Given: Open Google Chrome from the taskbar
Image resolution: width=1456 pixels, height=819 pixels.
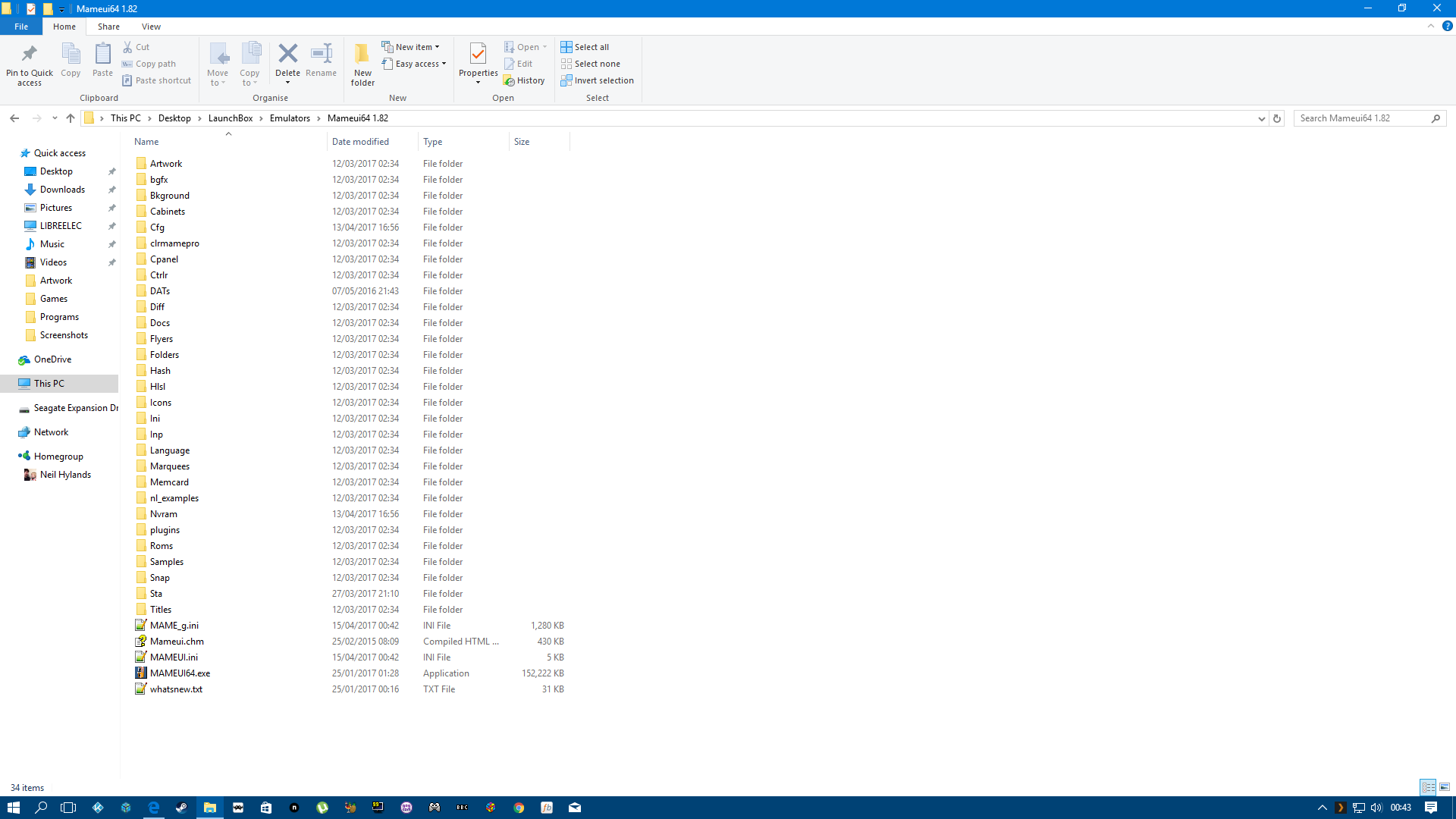Looking at the screenshot, I should point(519,808).
